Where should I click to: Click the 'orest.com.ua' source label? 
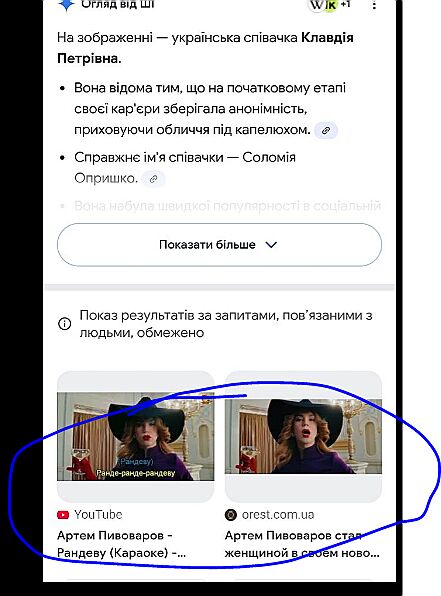[278, 515]
